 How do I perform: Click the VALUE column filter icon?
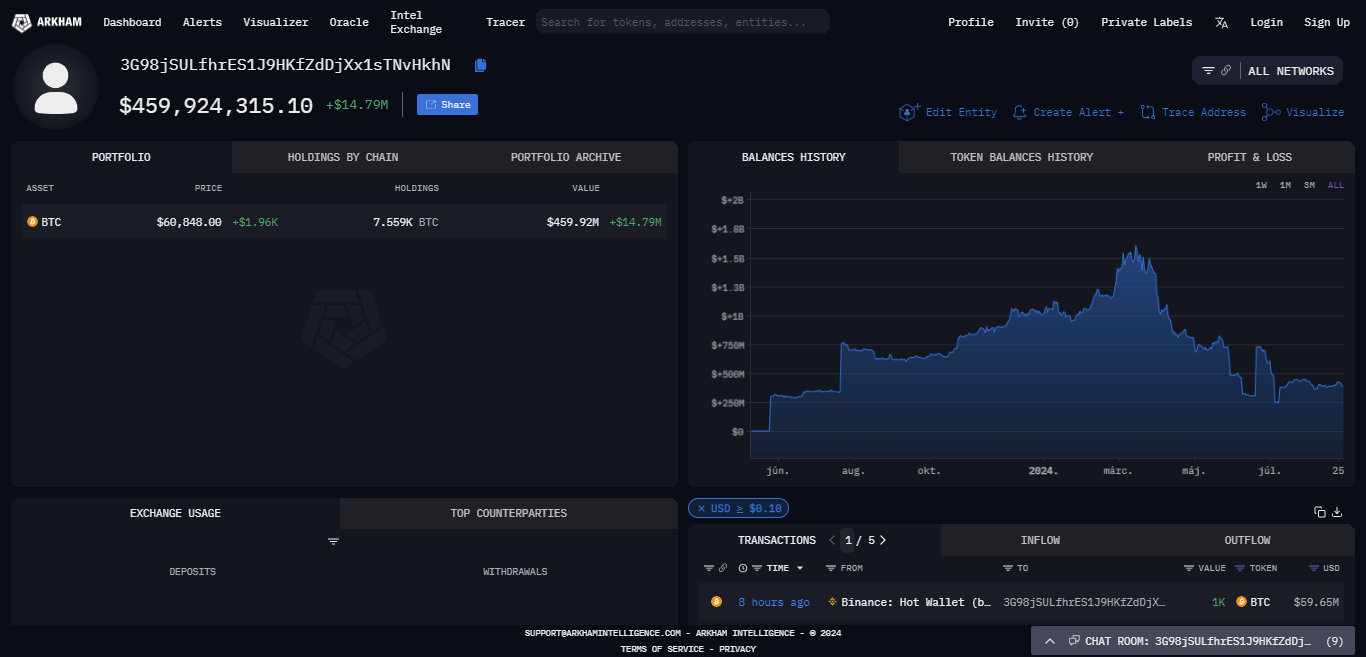point(1189,568)
